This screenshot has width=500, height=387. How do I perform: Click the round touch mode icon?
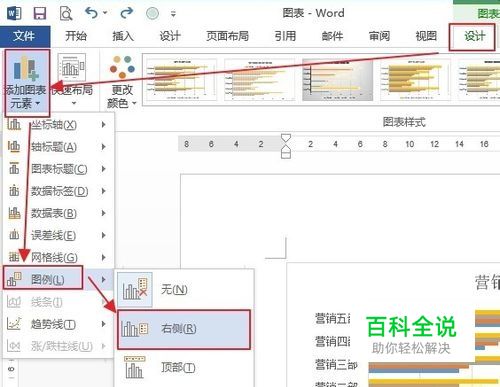click(x=152, y=13)
